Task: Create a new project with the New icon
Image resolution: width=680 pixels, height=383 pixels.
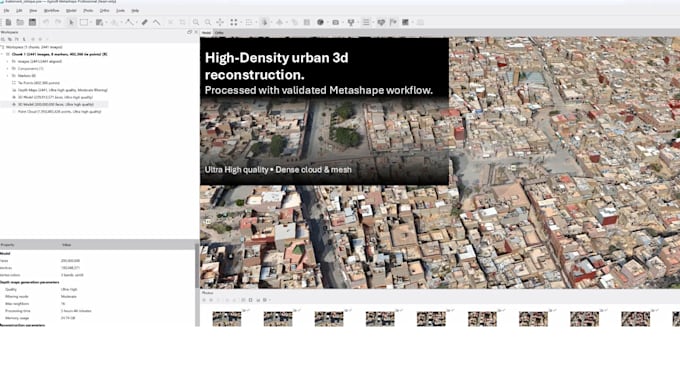Action: pyautogui.click(x=8, y=22)
